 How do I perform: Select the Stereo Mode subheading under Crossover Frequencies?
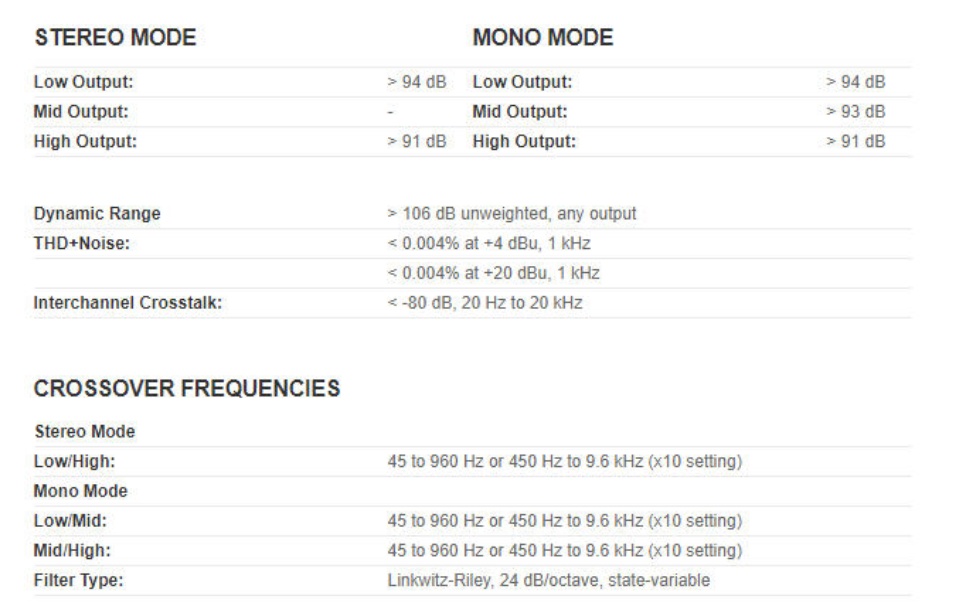point(84,432)
